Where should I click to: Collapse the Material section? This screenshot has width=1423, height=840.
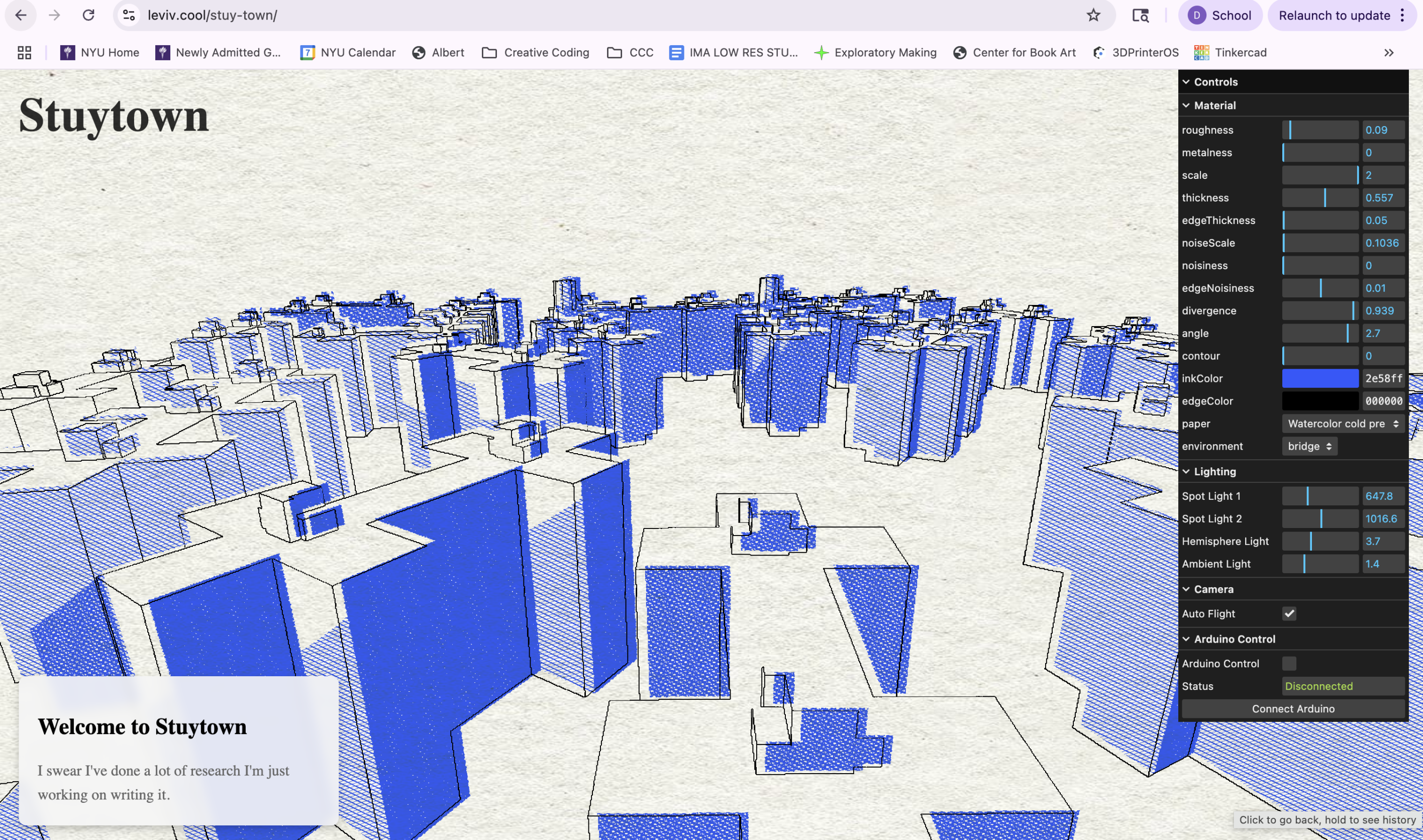click(x=1214, y=106)
